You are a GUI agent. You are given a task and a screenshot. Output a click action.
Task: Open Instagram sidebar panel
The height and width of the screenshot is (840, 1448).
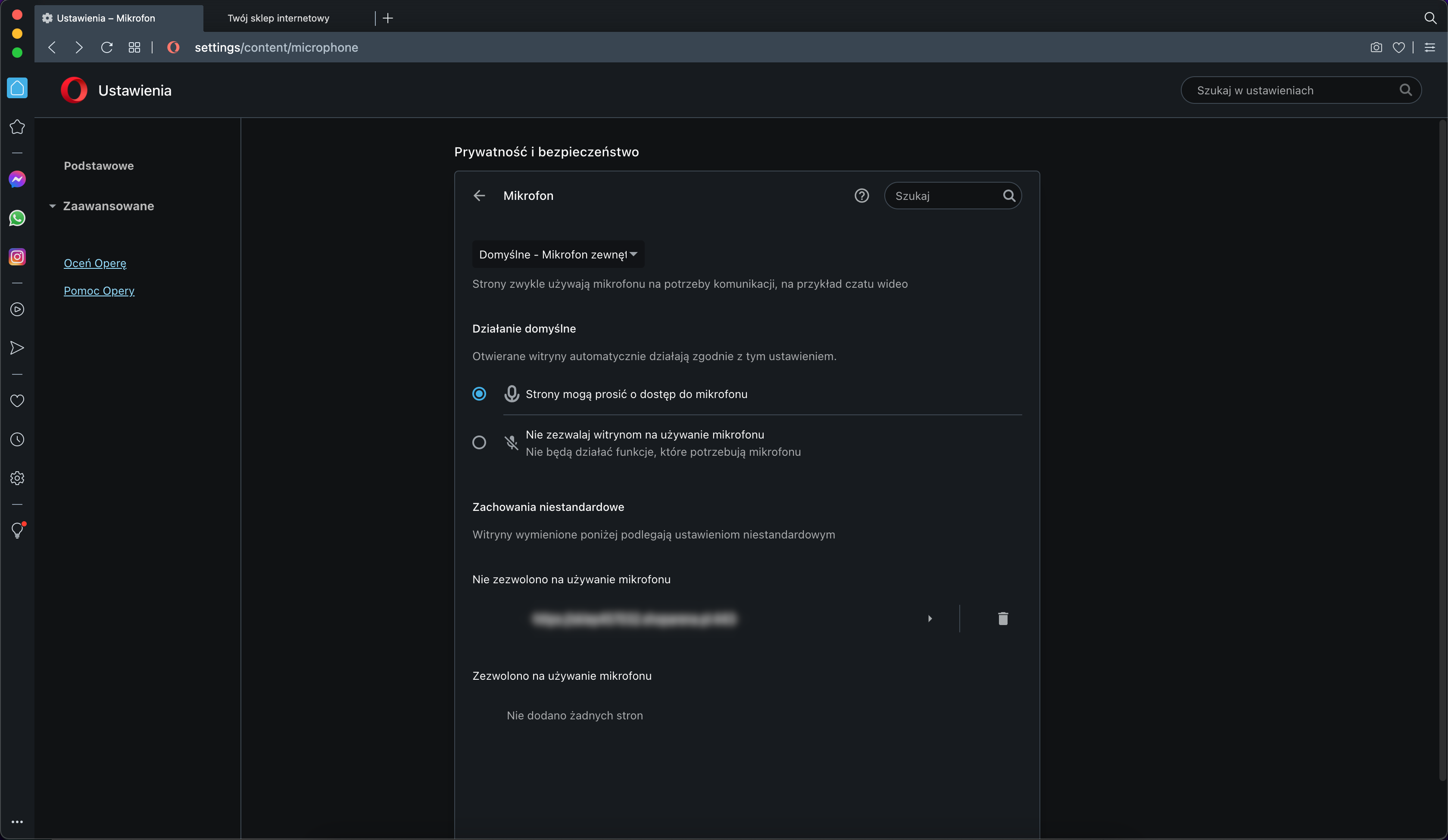[x=17, y=257]
